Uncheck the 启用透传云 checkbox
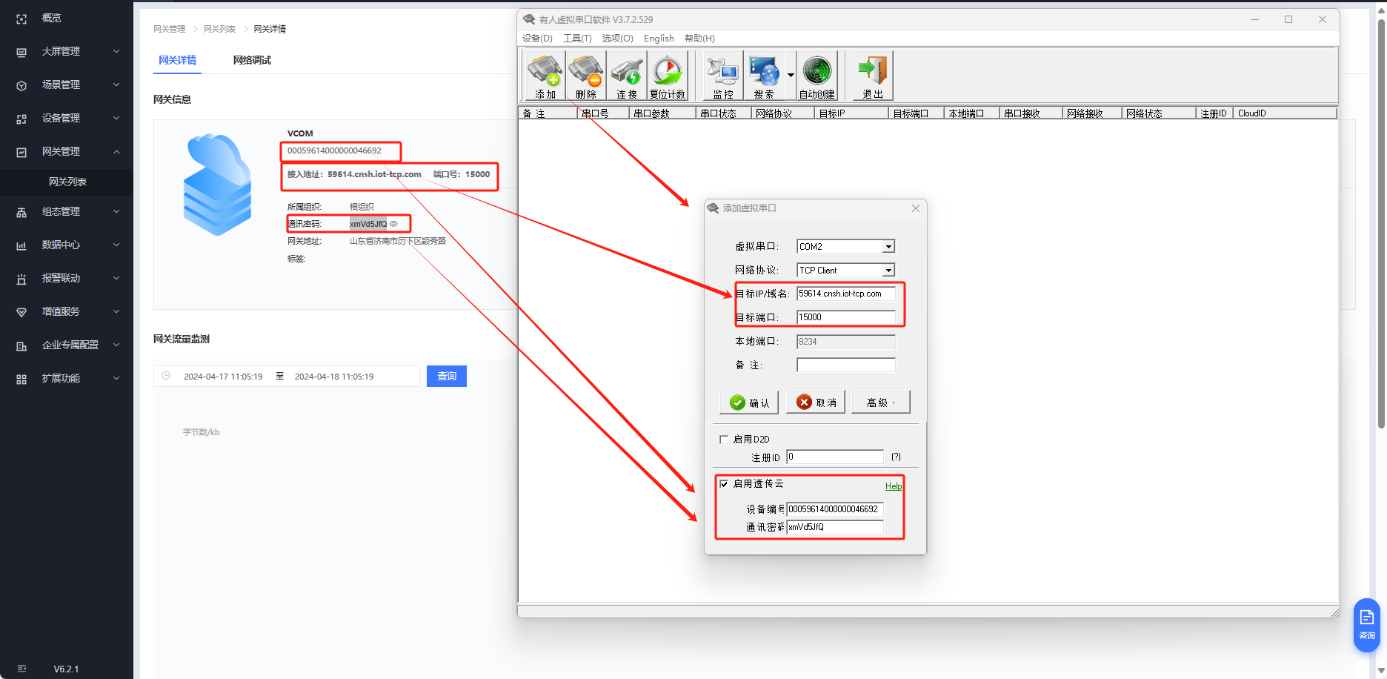 (x=724, y=484)
